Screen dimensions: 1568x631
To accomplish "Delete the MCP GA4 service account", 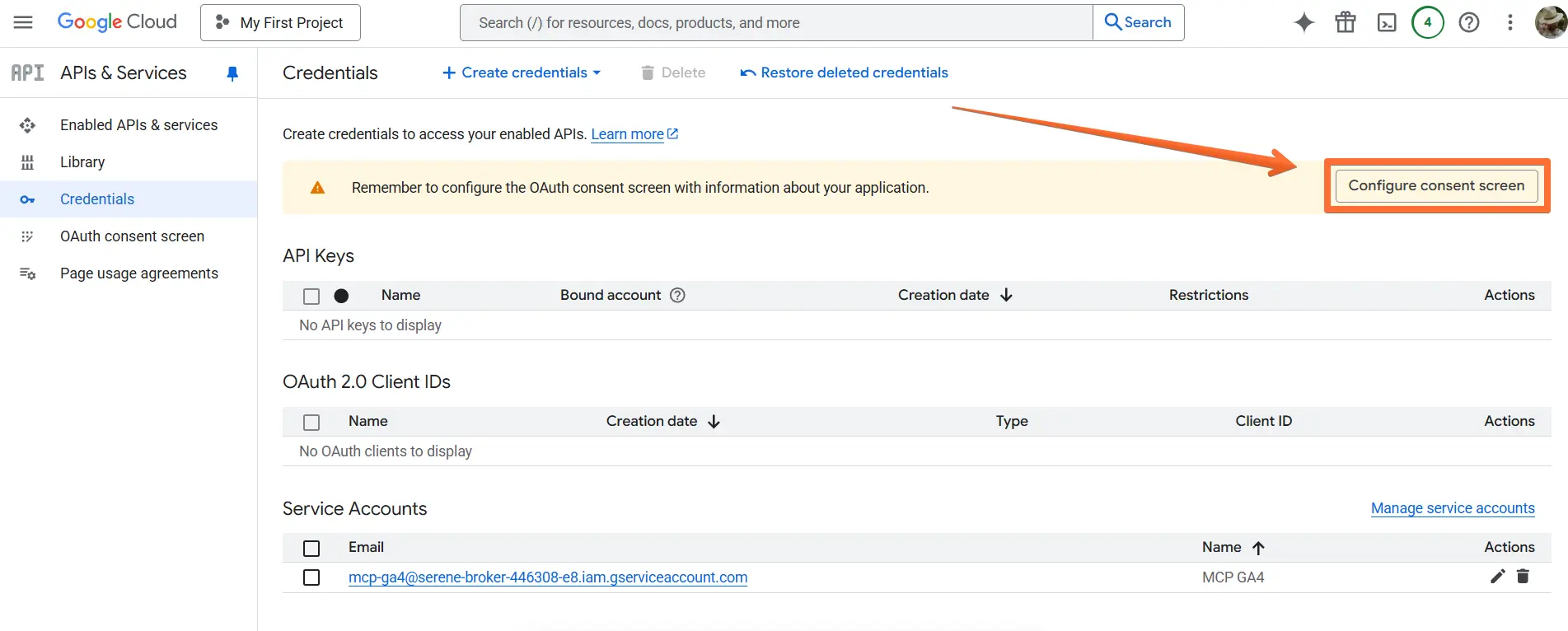I will click(x=1523, y=577).
